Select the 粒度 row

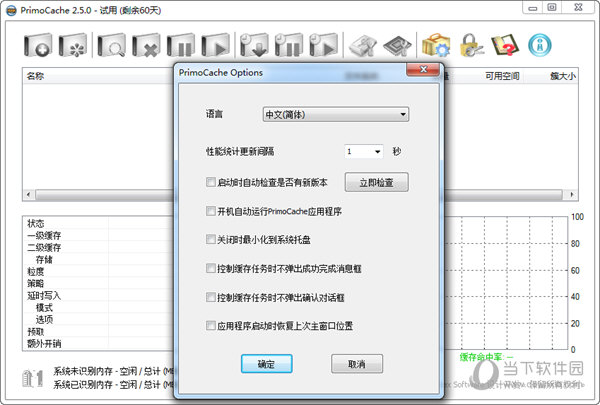[x=98, y=271]
